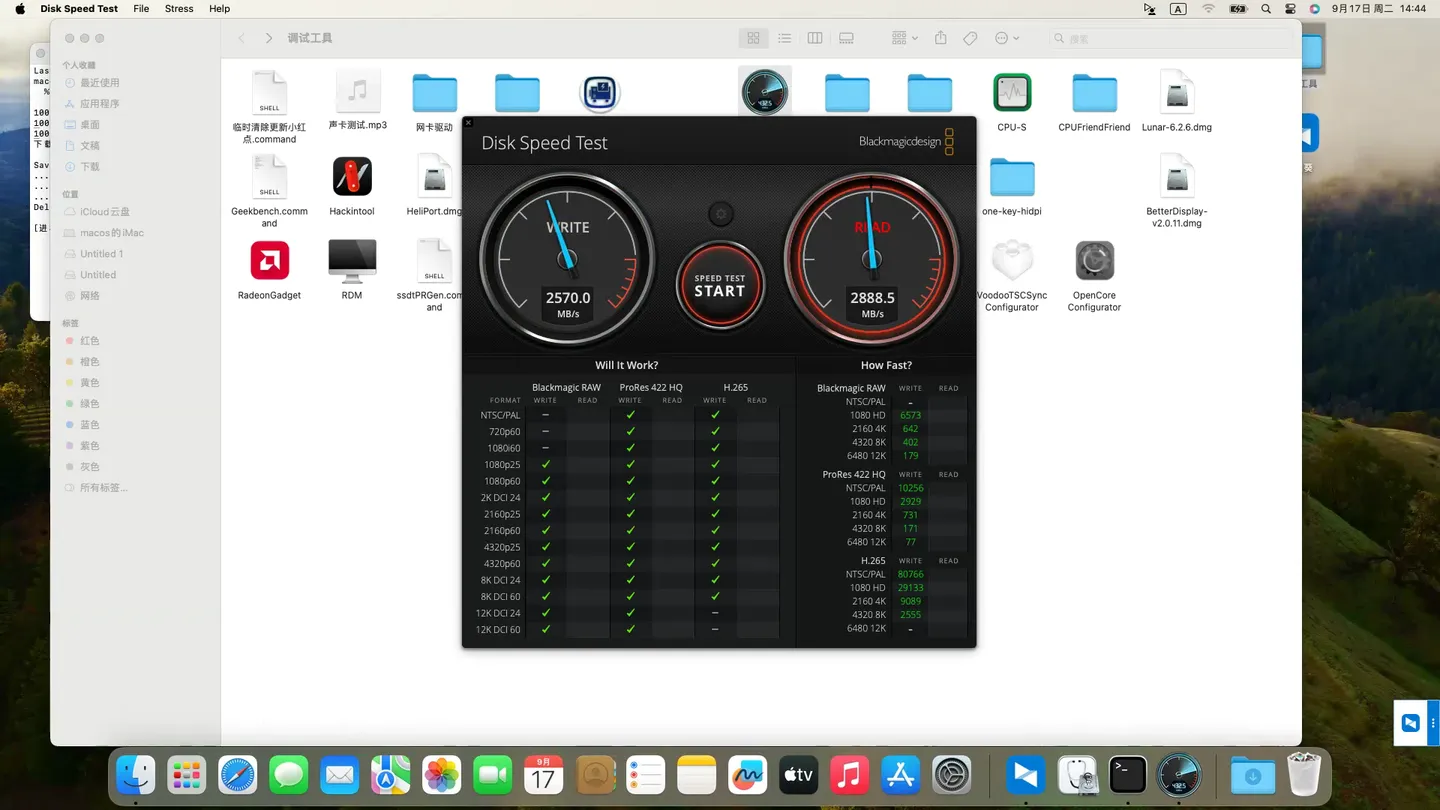The image size is (1440, 810).
Task: Launch Safari from the Dock
Action: (237, 774)
